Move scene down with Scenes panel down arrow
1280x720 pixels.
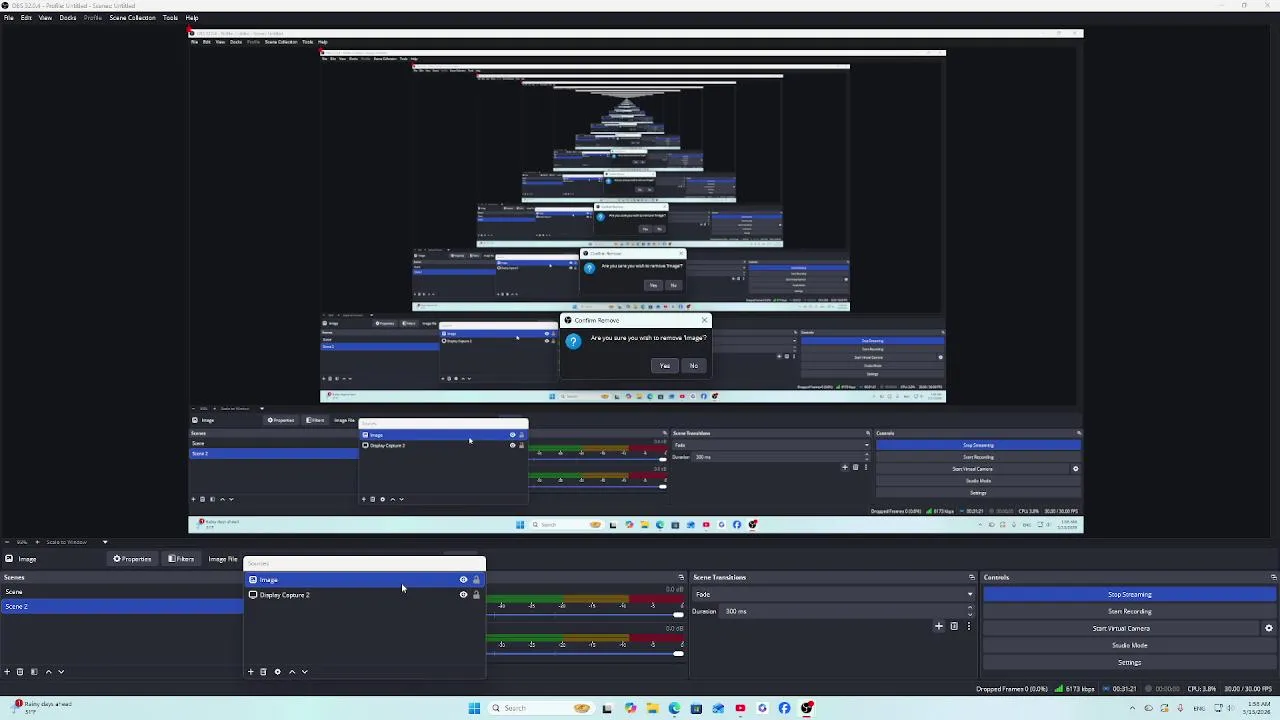tap(61, 672)
